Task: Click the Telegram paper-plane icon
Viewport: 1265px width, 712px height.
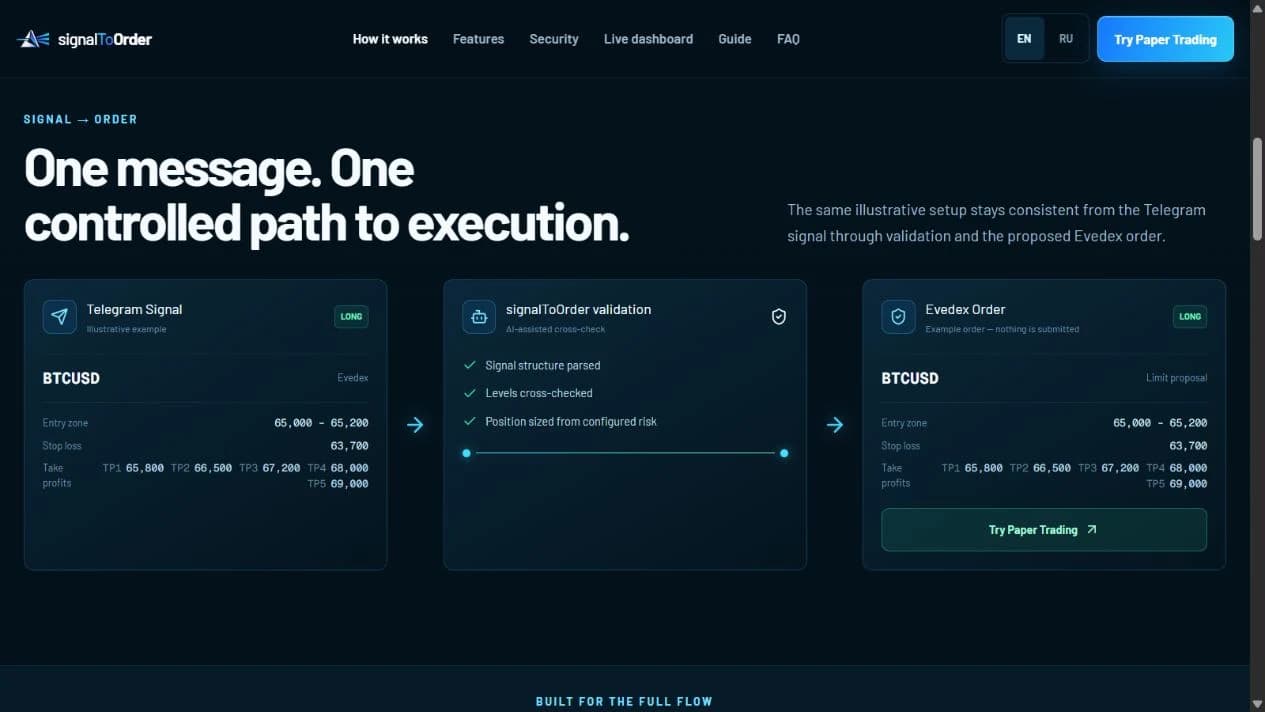Action: click(60, 317)
